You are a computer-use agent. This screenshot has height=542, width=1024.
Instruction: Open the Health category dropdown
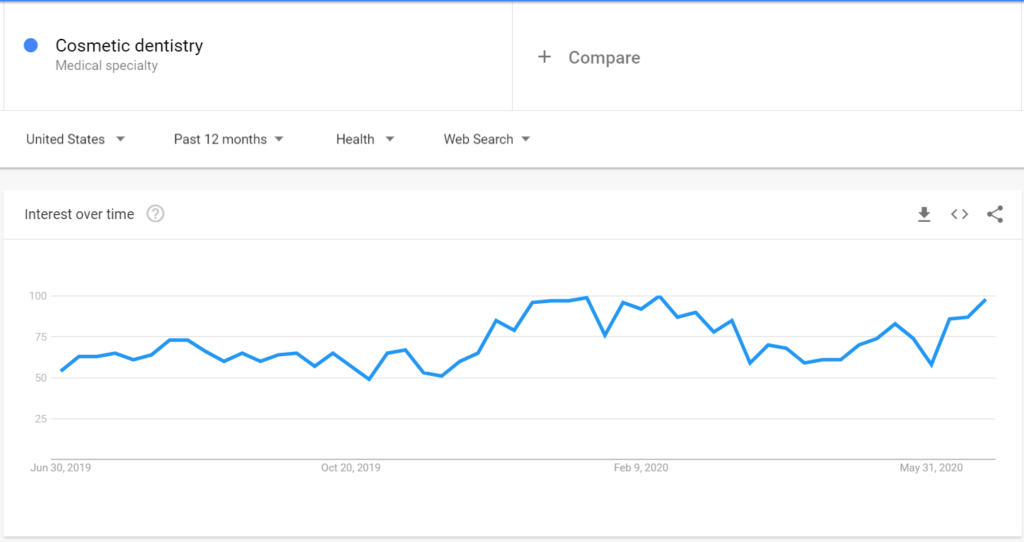tap(365, 139)
